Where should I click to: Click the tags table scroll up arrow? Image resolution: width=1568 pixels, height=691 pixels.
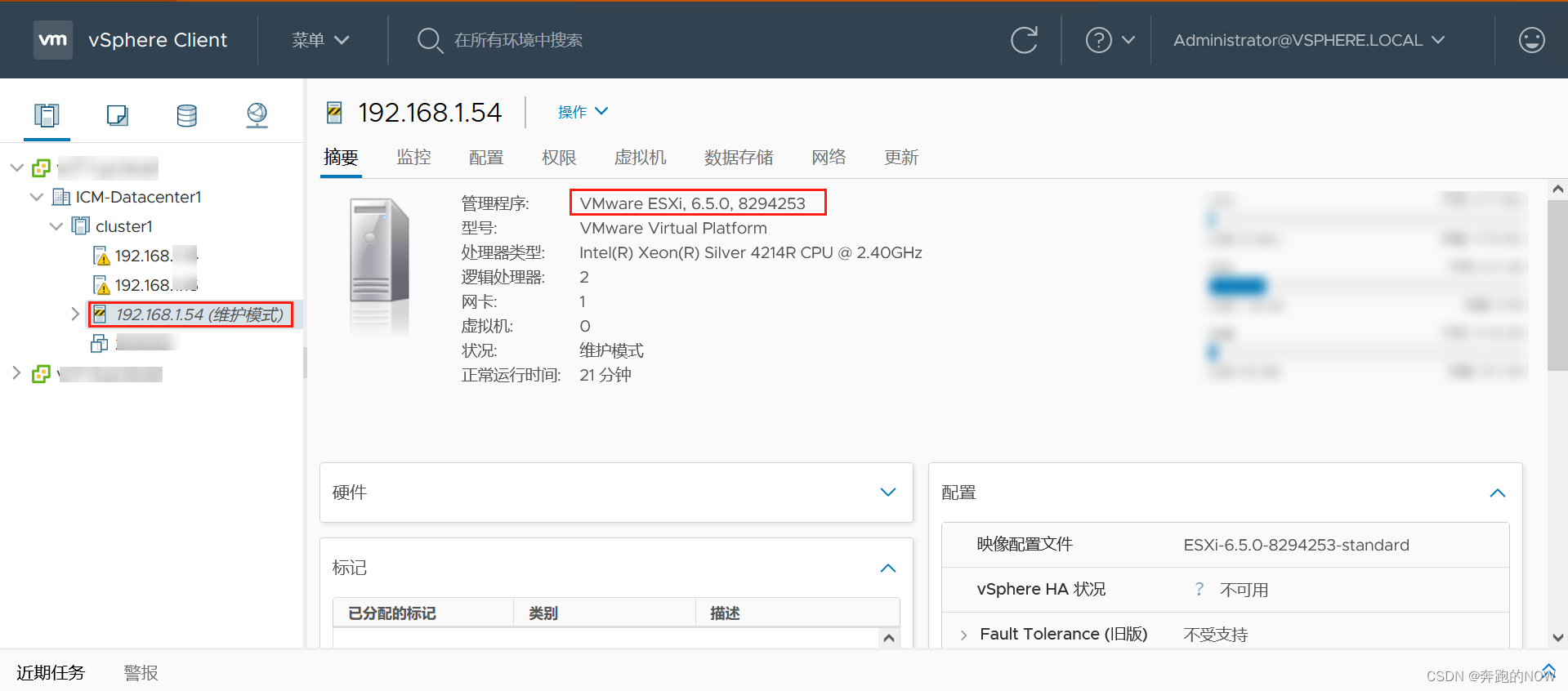[889, 638]
